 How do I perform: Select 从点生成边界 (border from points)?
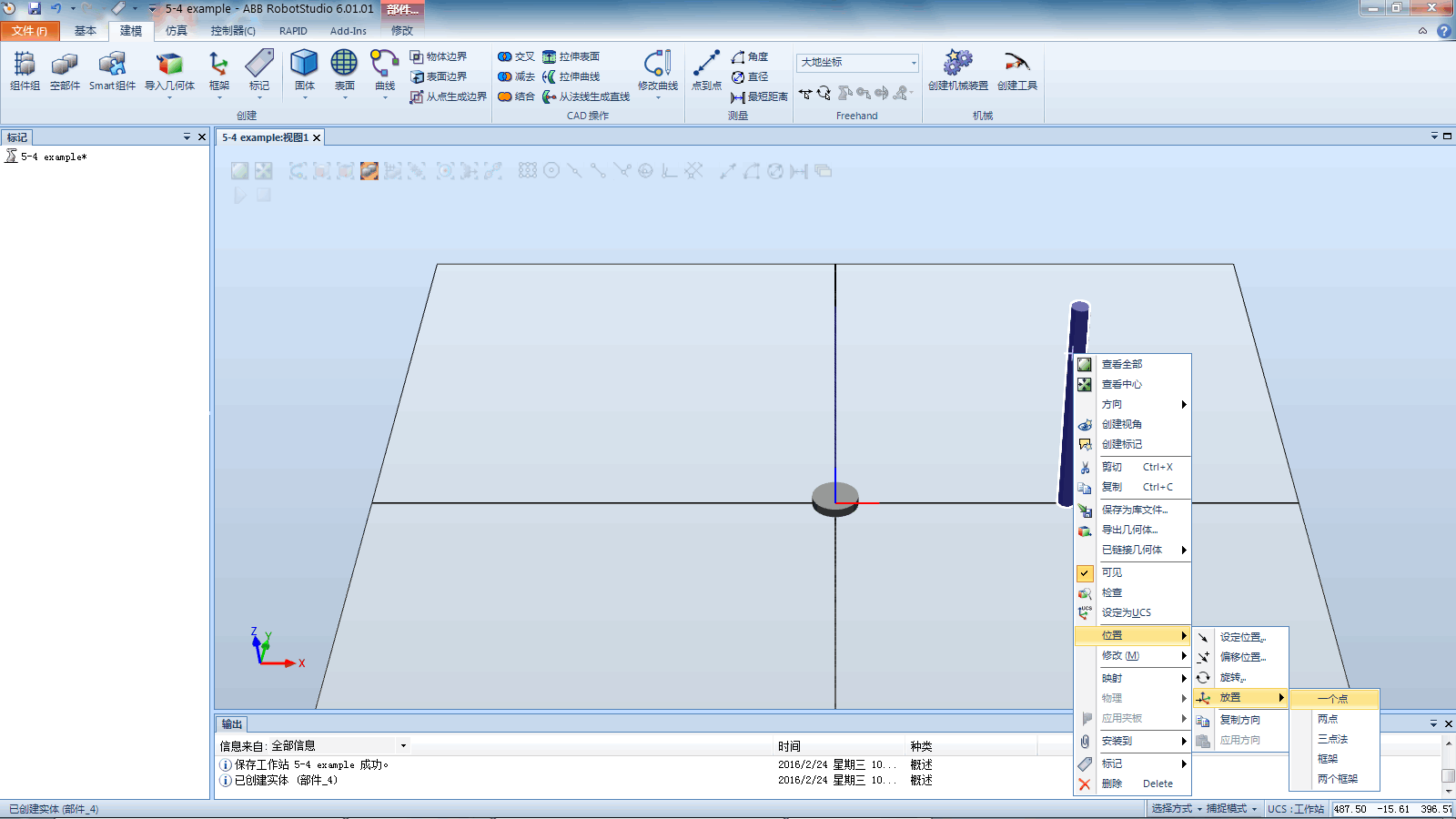click(x=448, y=96)
